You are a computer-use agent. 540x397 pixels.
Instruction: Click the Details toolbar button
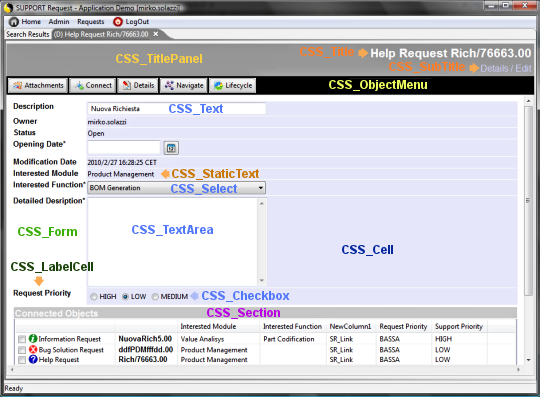(x=138, y=85)
